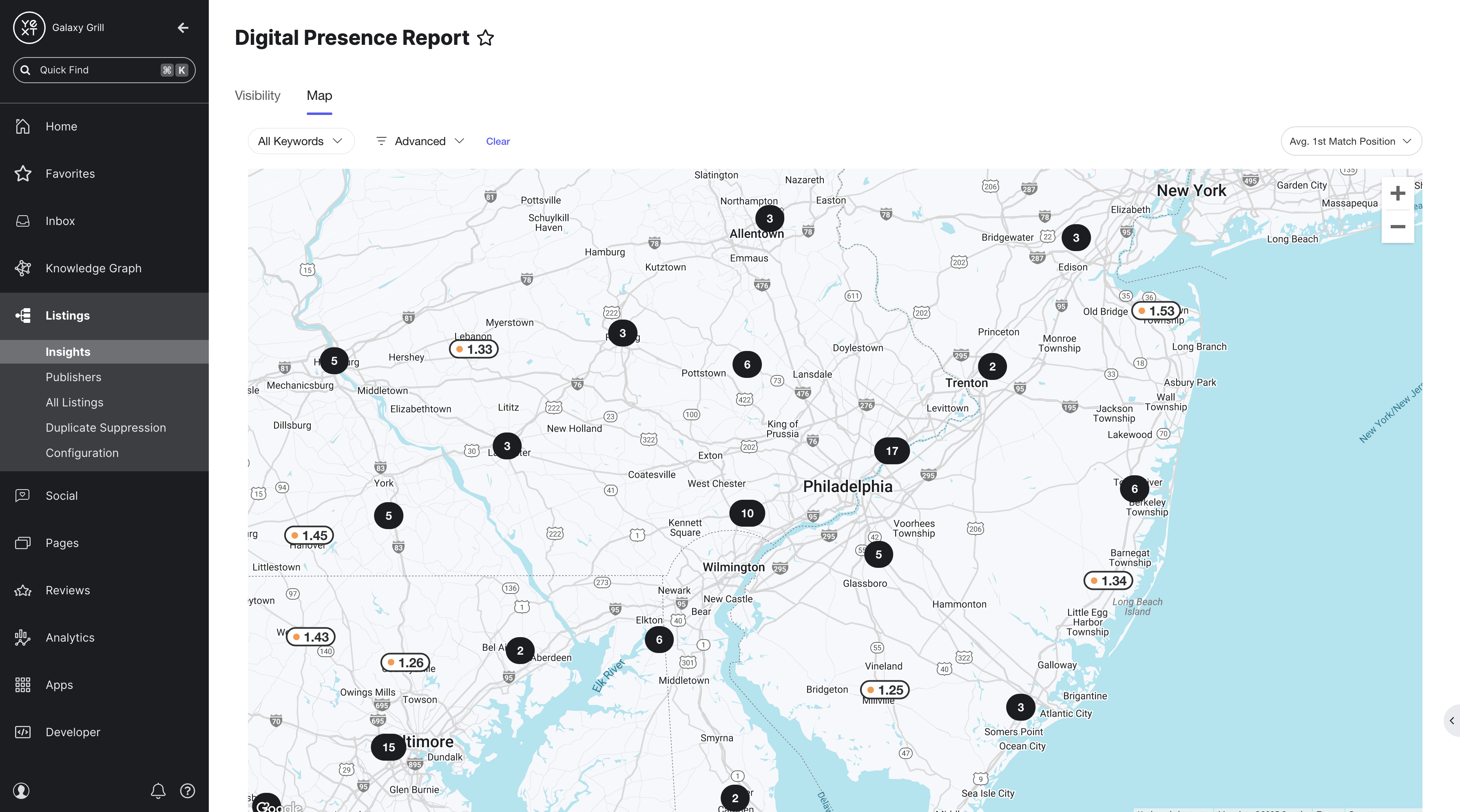1460x812 pixels.
Task: Select the 1.45 marker near Hanover
Action: click(309, 536)
